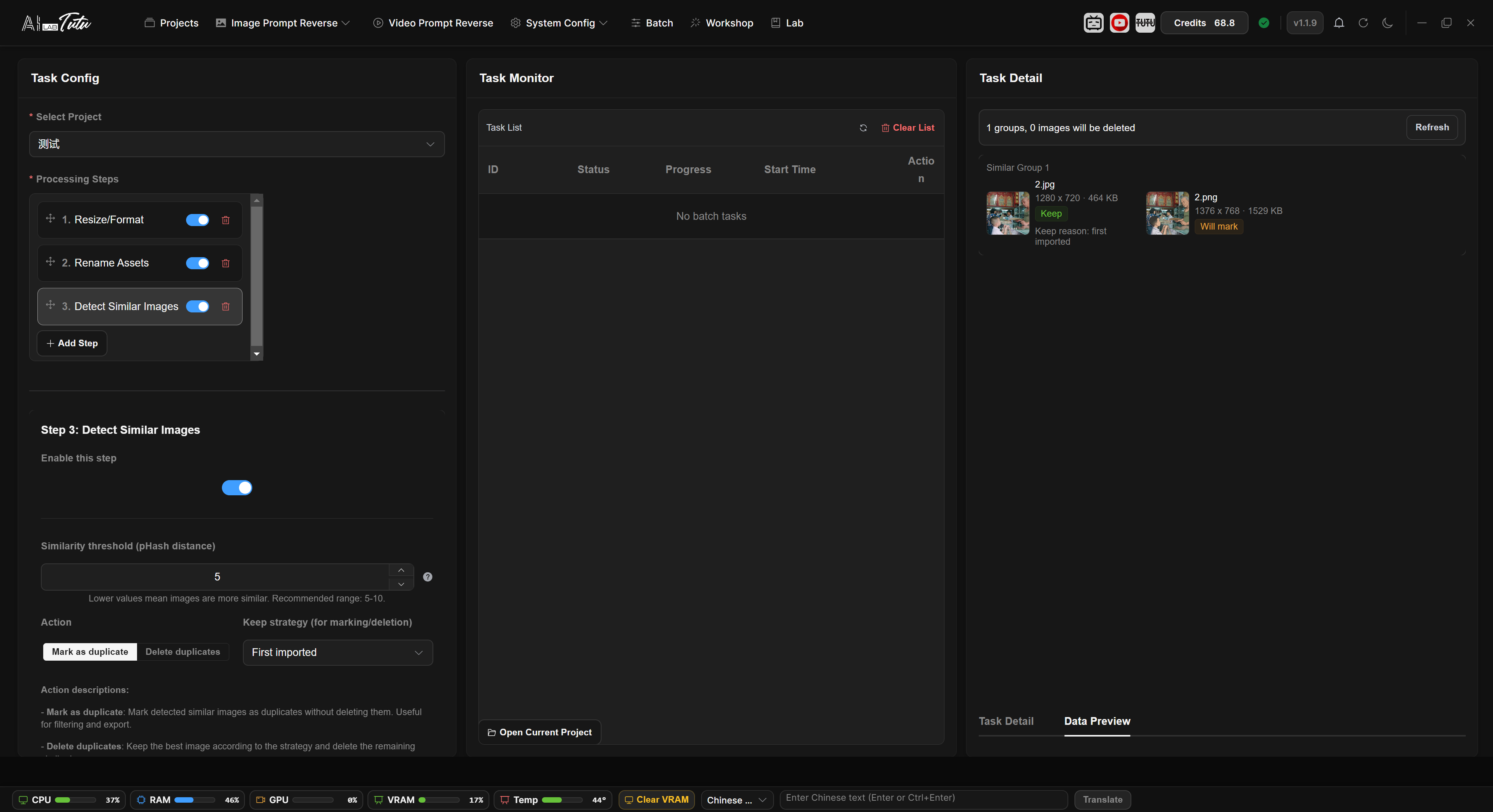The image size is (1493, 812).
Task: Open the red YouTube icon
Action: pyautogui.click(x=1119, y=23)
